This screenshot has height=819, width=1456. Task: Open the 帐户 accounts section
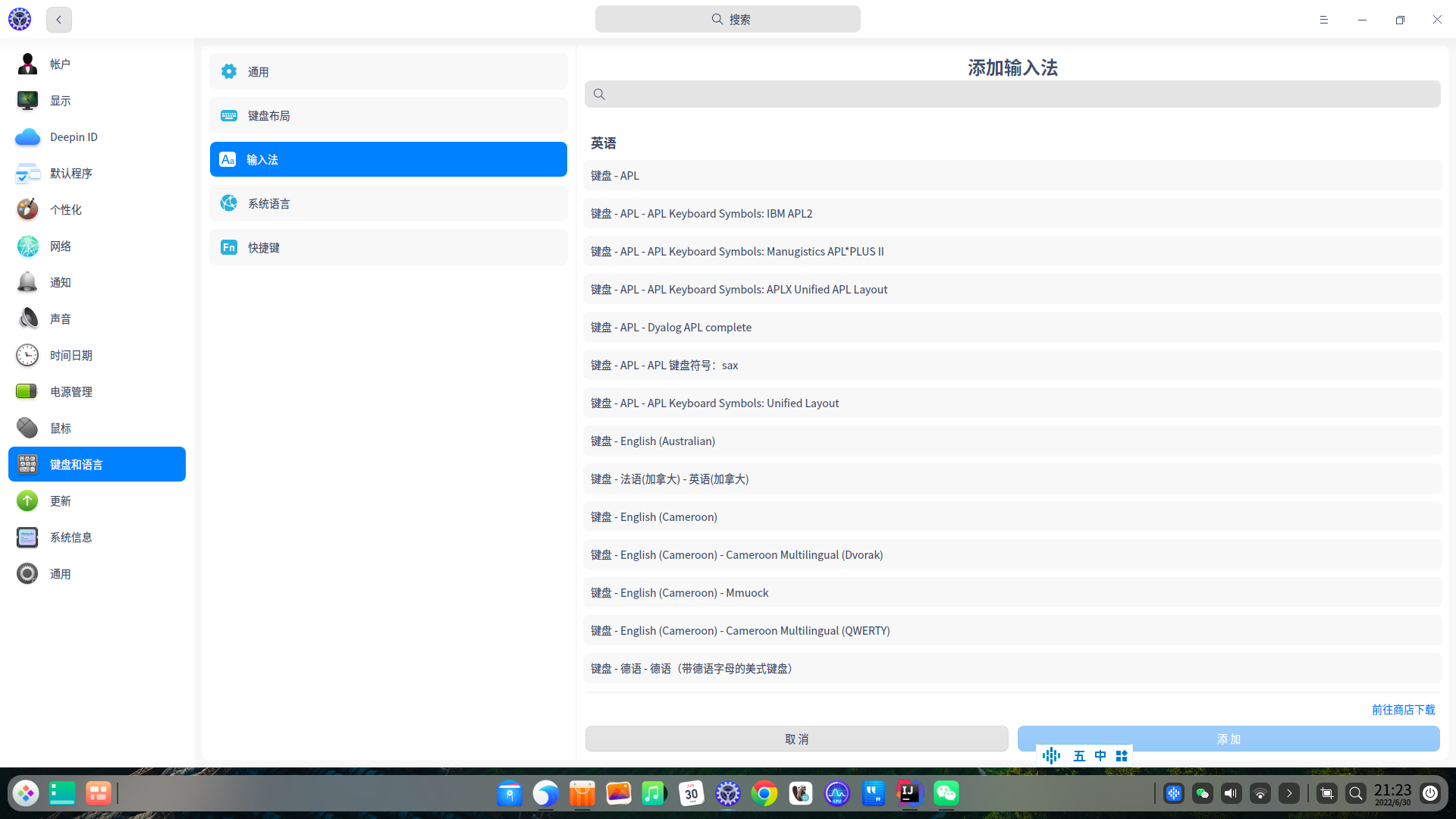pyautogui.click(x=61, y=64)
